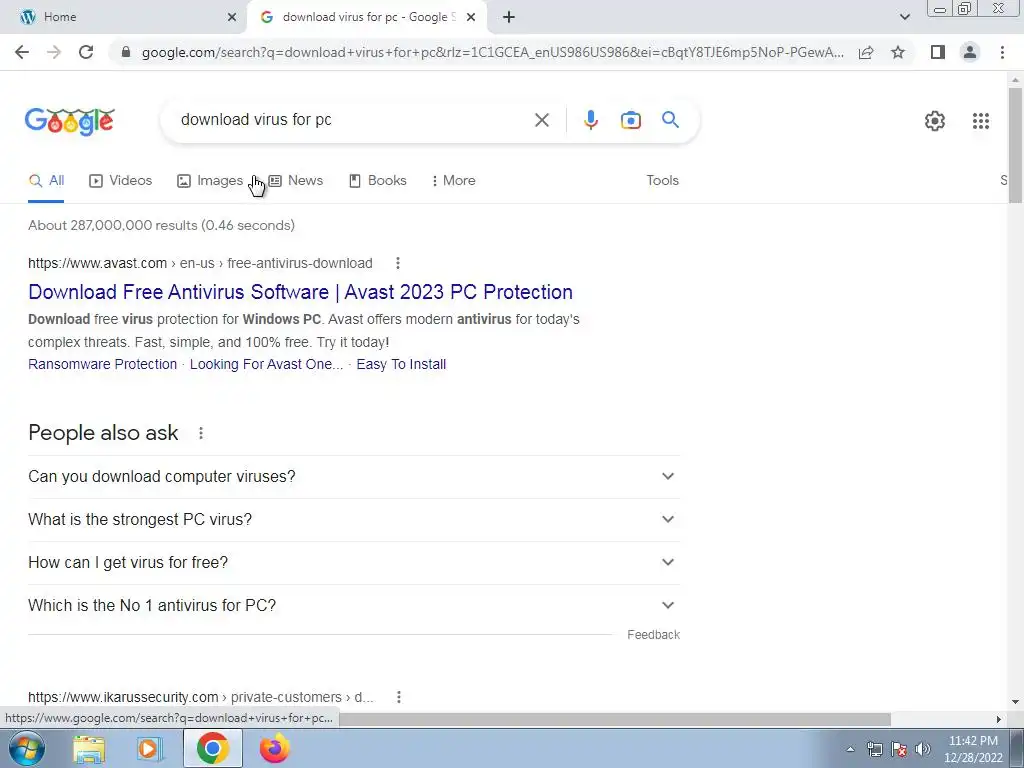Open Google quick settings gear
1024x768 pixels.
[x=935, y=121]
